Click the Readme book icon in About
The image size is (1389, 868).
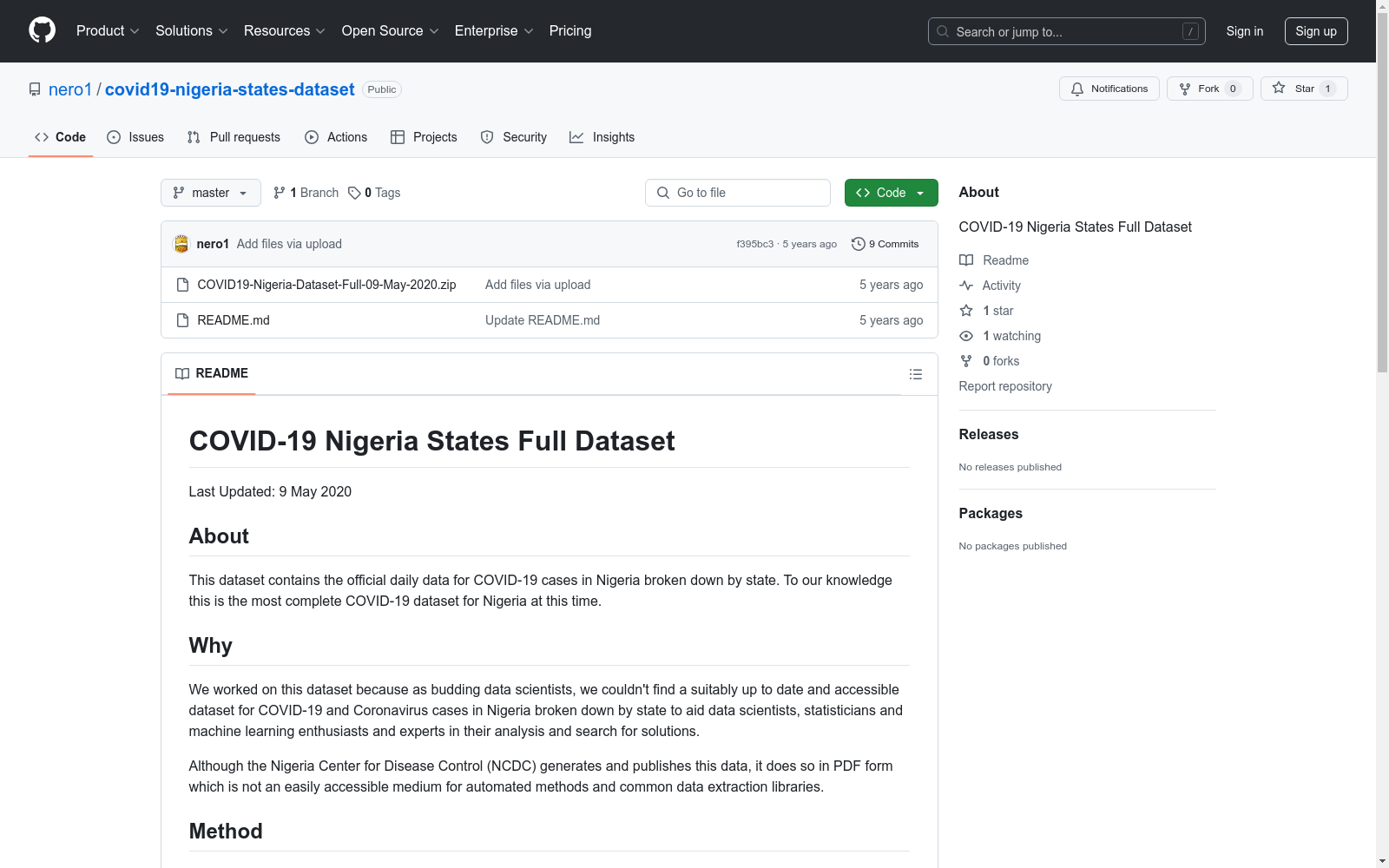(x=966, y=260)
